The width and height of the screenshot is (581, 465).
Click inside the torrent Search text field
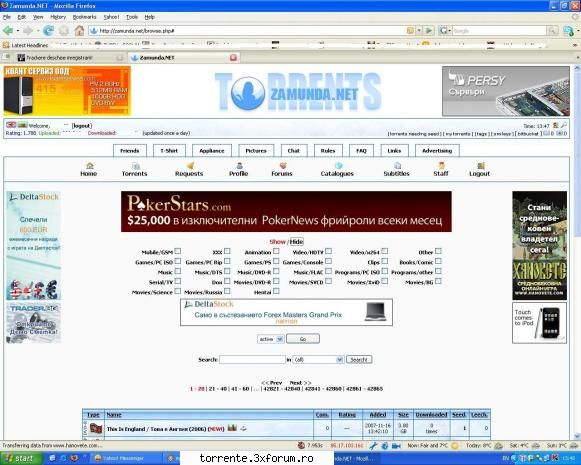(252, 359)
